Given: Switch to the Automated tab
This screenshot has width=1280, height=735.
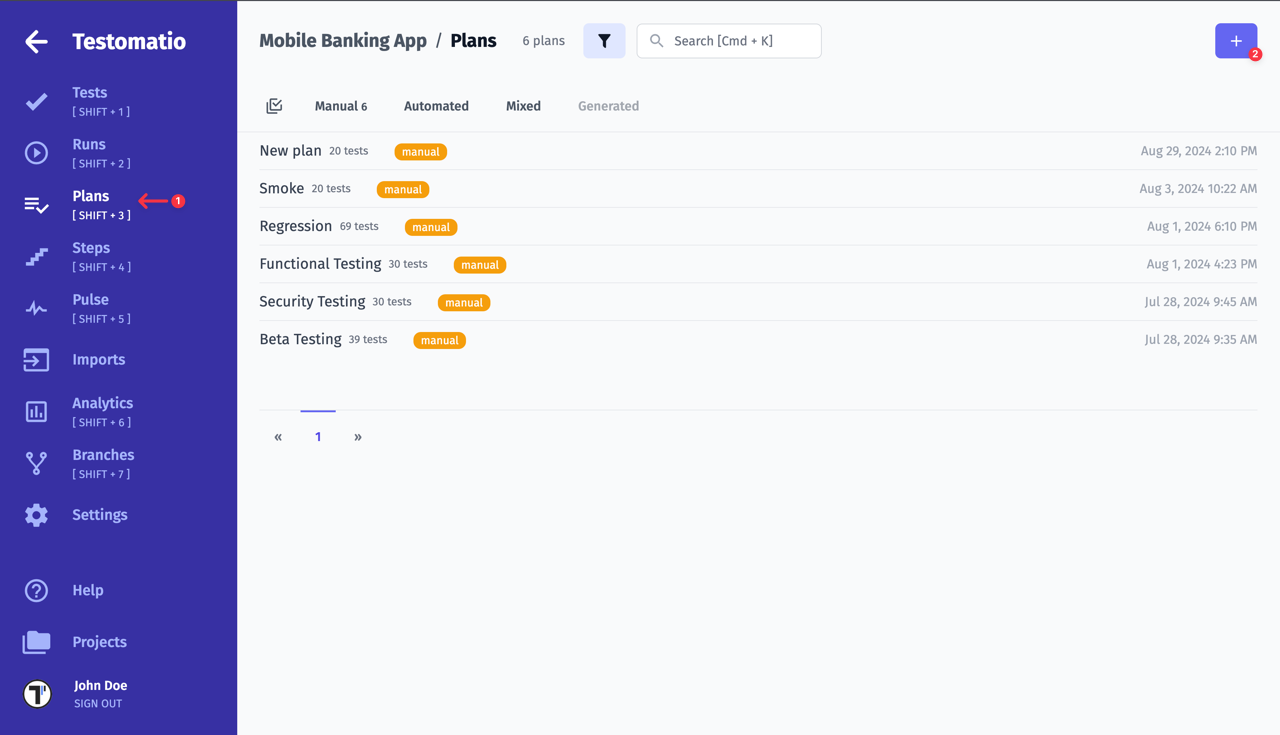Looking at the screenshot, I should [x=436, y=105].
